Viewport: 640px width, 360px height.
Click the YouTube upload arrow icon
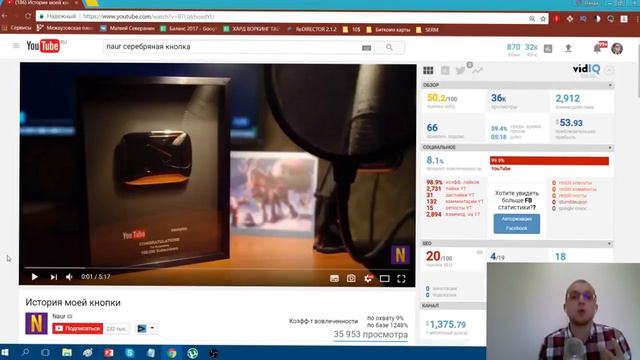568,48
